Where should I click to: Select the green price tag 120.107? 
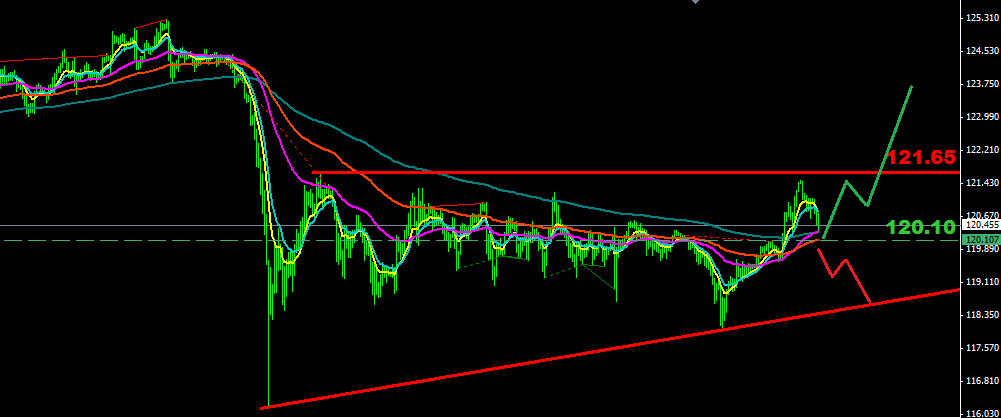coord(981,240)
